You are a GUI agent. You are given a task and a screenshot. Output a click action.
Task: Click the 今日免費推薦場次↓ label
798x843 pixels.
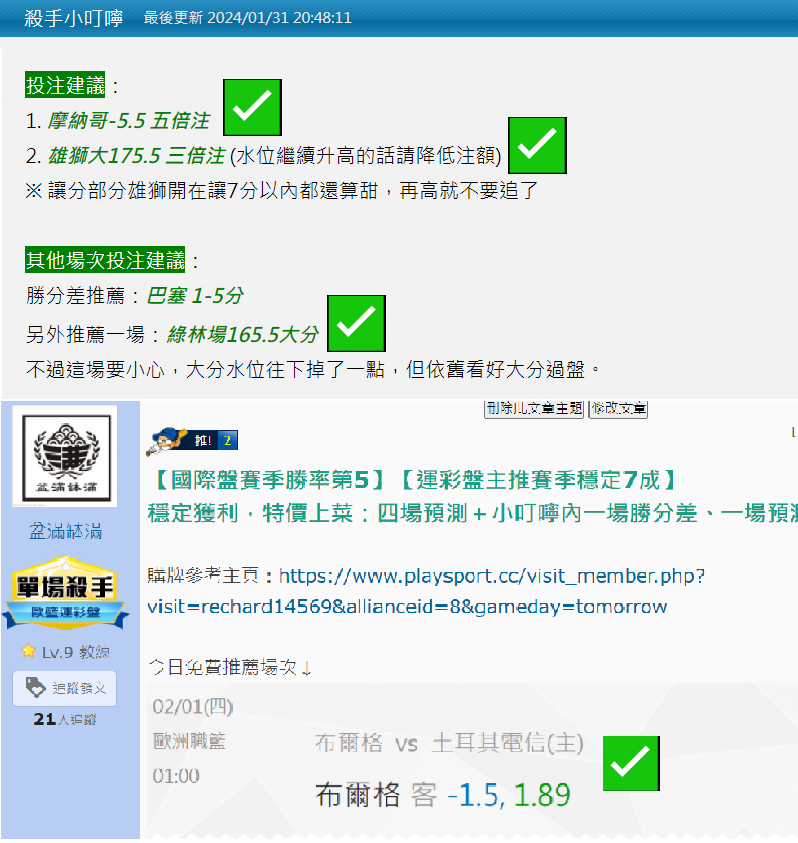(x=230, y=667)
